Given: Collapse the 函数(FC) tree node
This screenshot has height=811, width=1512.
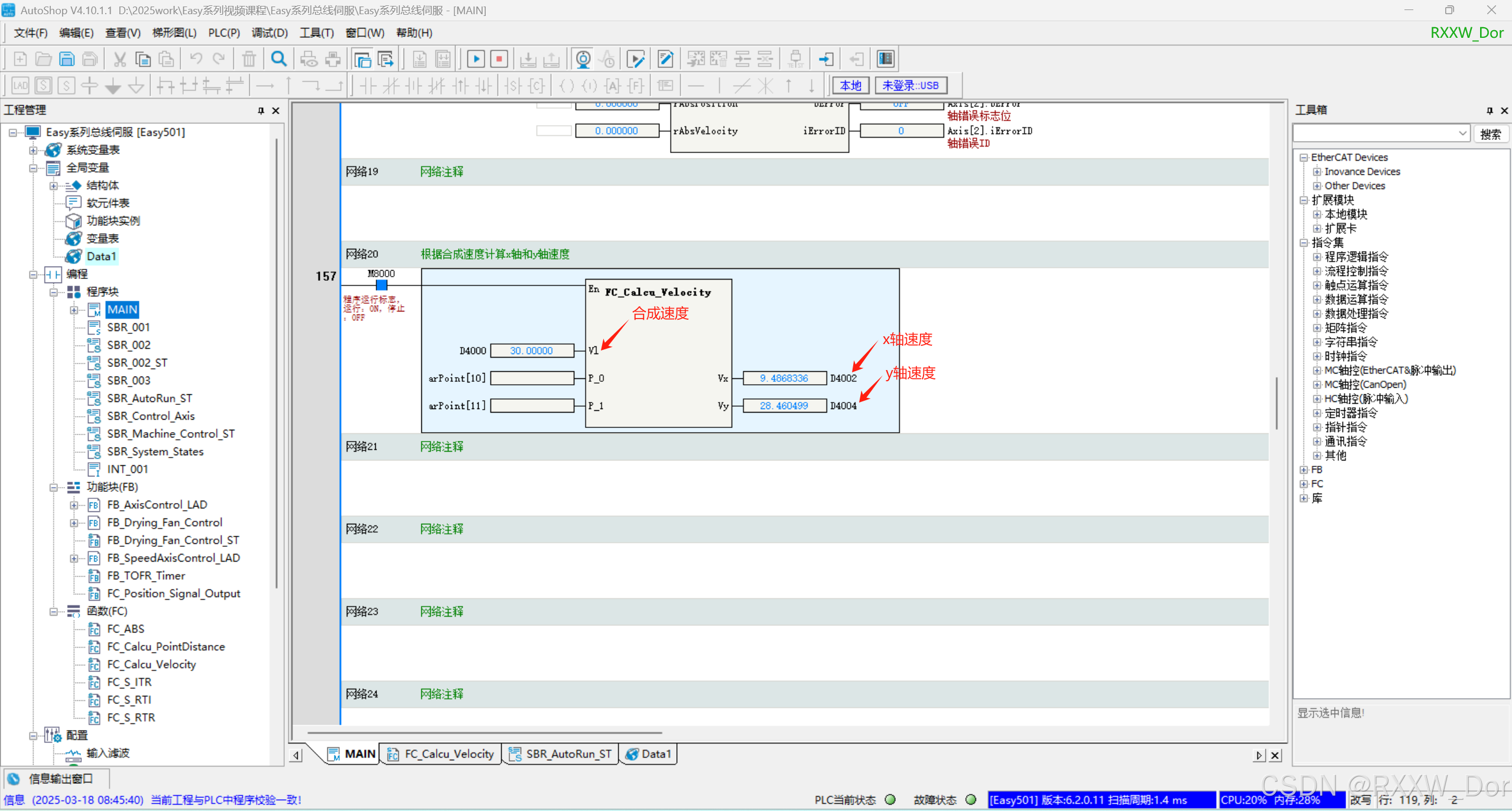Looking at the screenshot, I should click(x=54, y=612).
